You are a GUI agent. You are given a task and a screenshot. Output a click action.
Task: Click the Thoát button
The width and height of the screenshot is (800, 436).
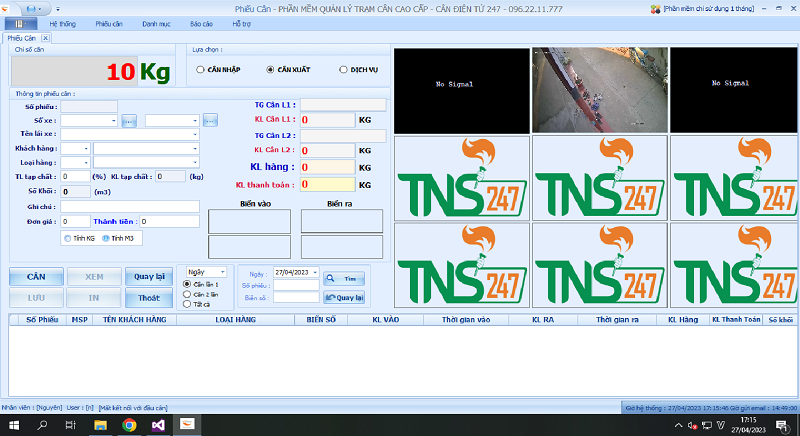[148, 298]
